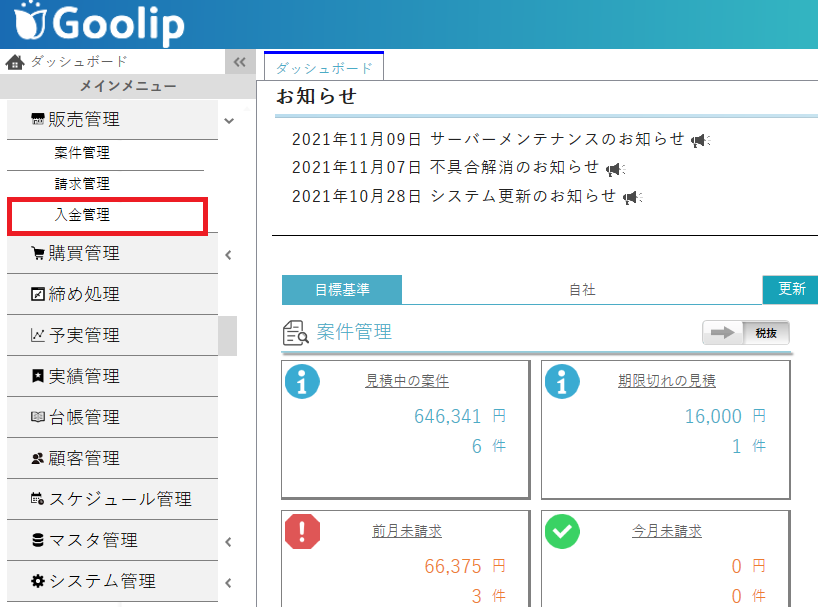Click info icon on 見積中の案件 card
This screenshot has width=818, height=607.
302,382
